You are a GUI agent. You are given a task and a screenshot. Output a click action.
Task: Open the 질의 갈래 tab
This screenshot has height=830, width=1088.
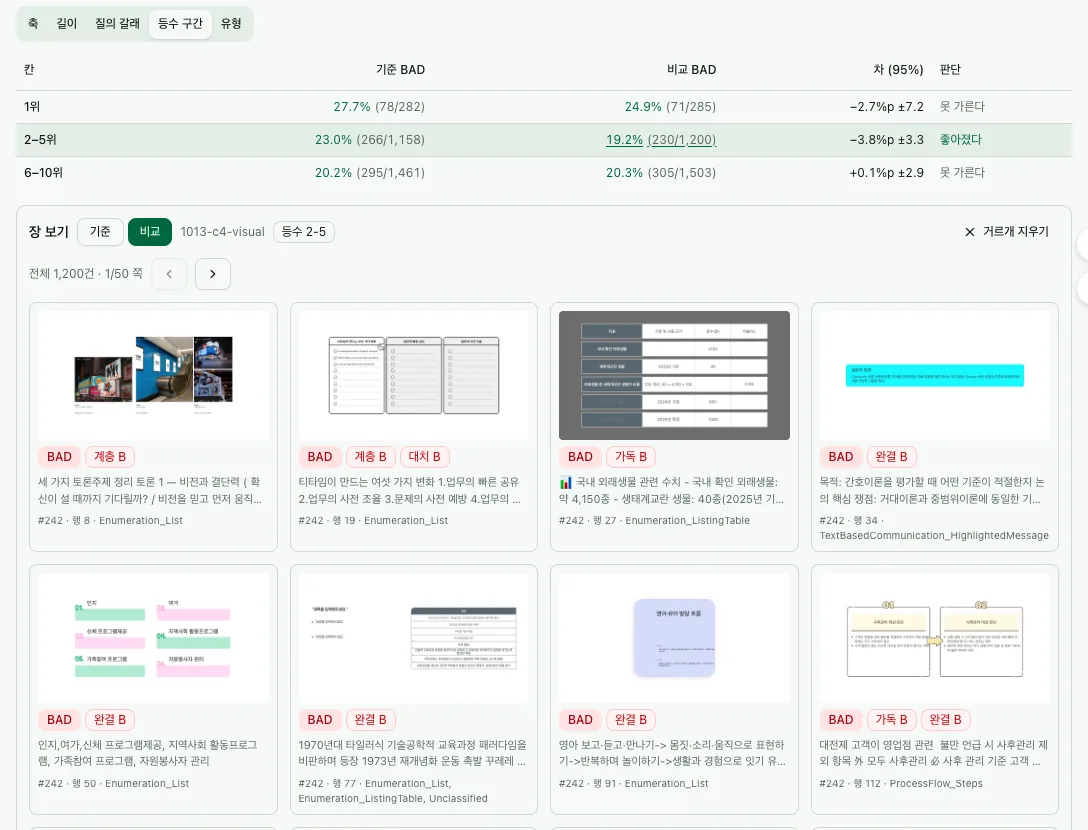pyautogui.click(x=117, y=24)
